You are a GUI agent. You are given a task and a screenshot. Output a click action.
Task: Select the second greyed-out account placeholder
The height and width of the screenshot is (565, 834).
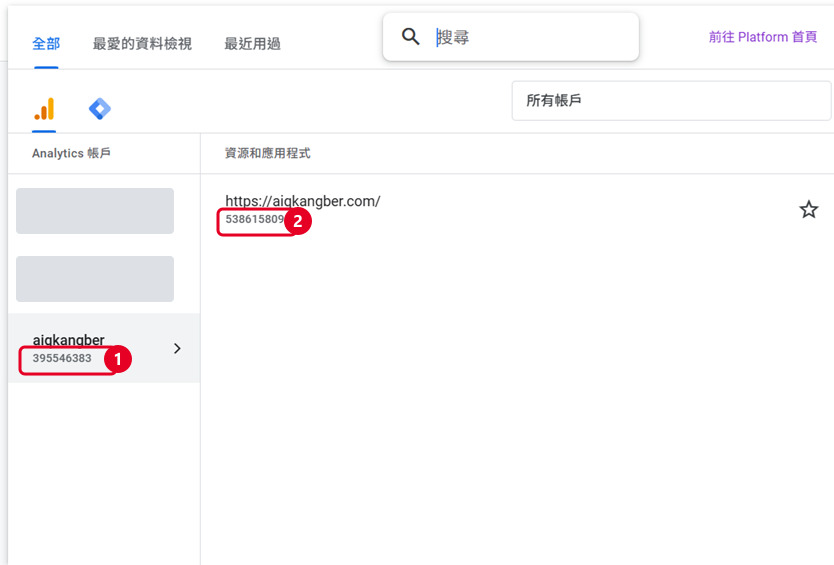click(x=95, y=279)
